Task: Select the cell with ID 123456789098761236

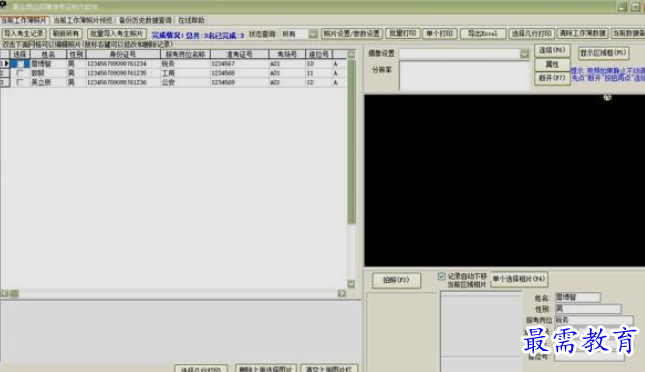Action: pos(123,82)
